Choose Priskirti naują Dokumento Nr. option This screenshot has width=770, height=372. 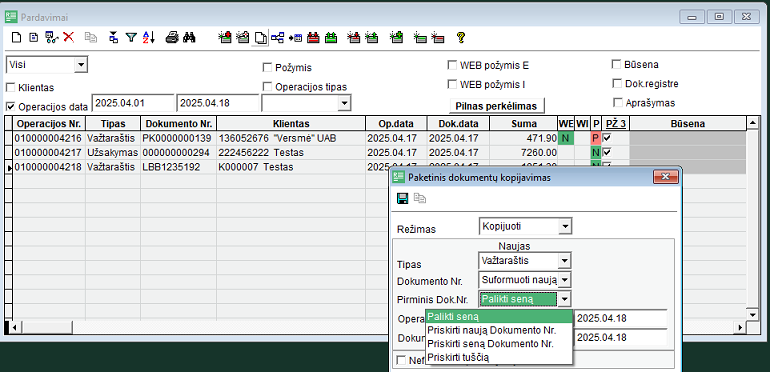[499, 330]
